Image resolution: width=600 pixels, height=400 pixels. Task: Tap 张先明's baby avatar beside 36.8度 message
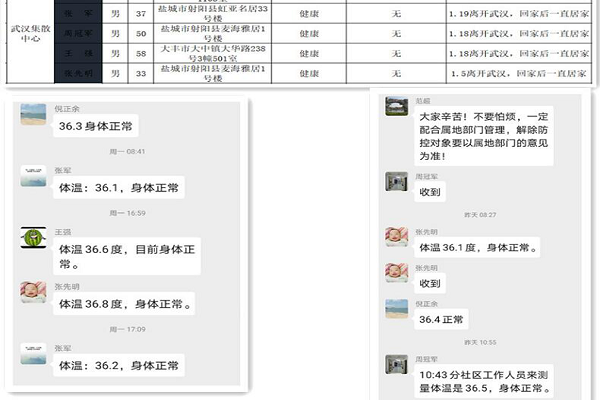(x=33, y=293)
